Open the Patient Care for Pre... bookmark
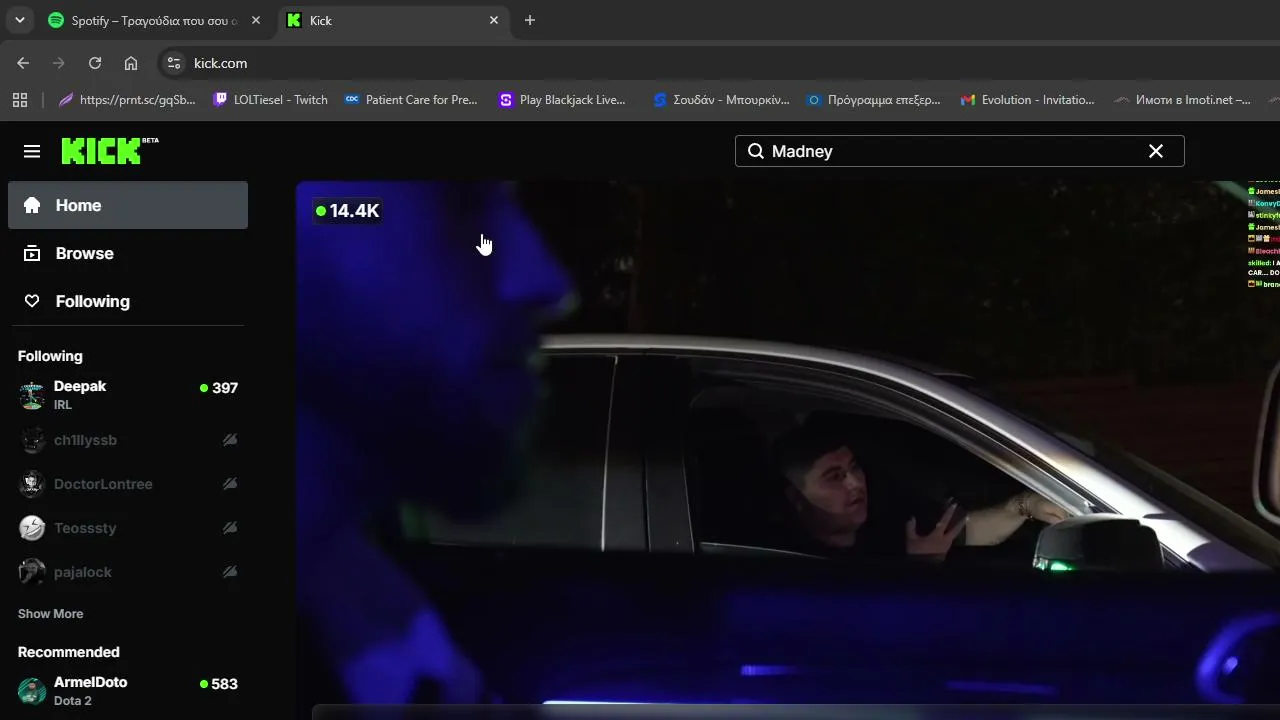 (x=411, y=100)
